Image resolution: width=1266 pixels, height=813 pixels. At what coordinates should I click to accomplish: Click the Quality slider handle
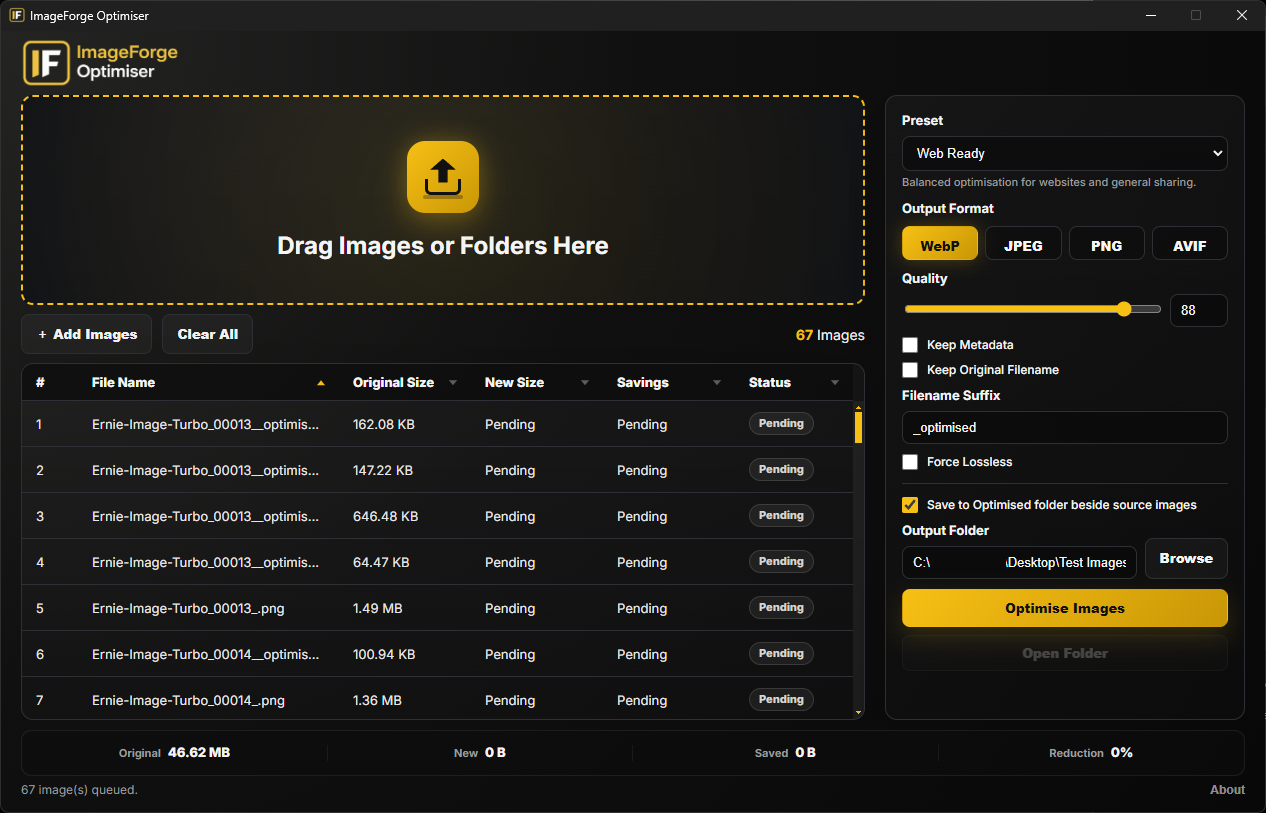[x=1124, y=309]
